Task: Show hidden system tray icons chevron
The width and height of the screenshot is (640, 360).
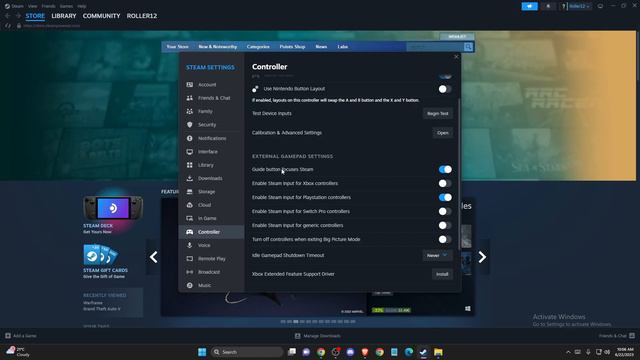Action: click(568, 352)
